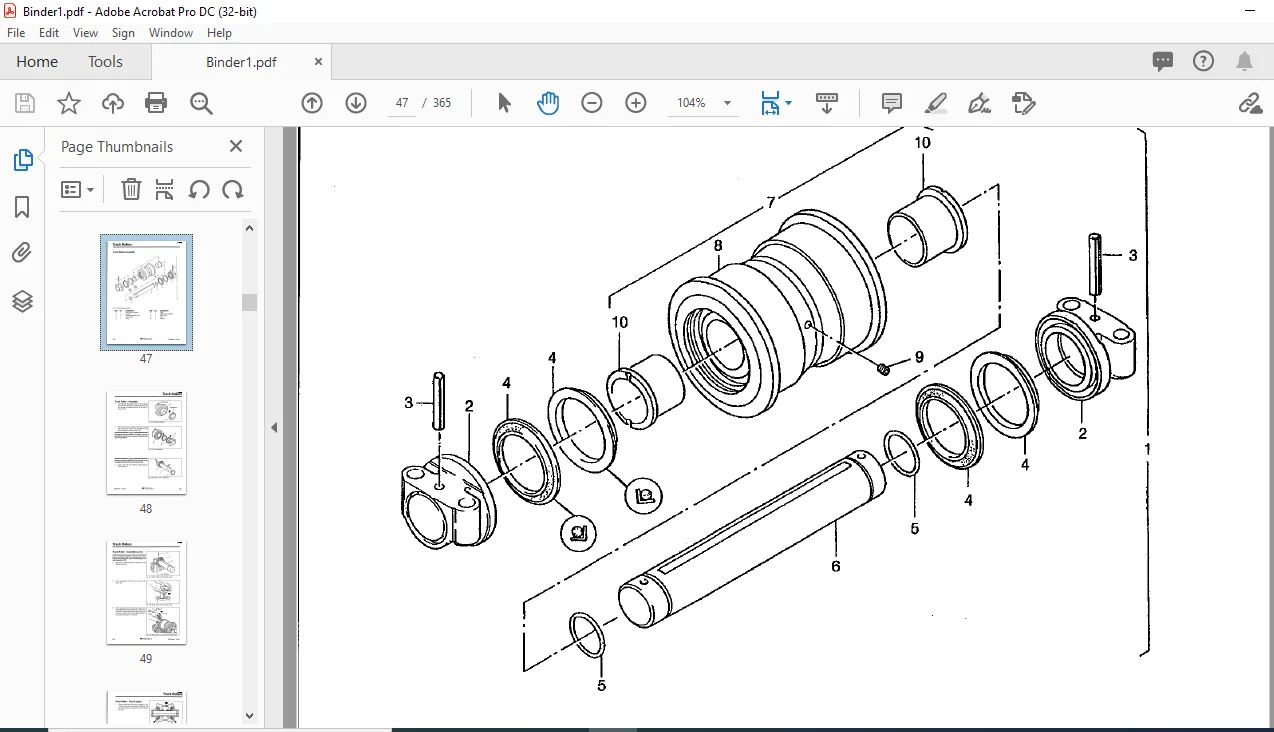Add a sticky note comment
Image resolution: width=1274 pixels, height=732 pixels.
[892, 103]
